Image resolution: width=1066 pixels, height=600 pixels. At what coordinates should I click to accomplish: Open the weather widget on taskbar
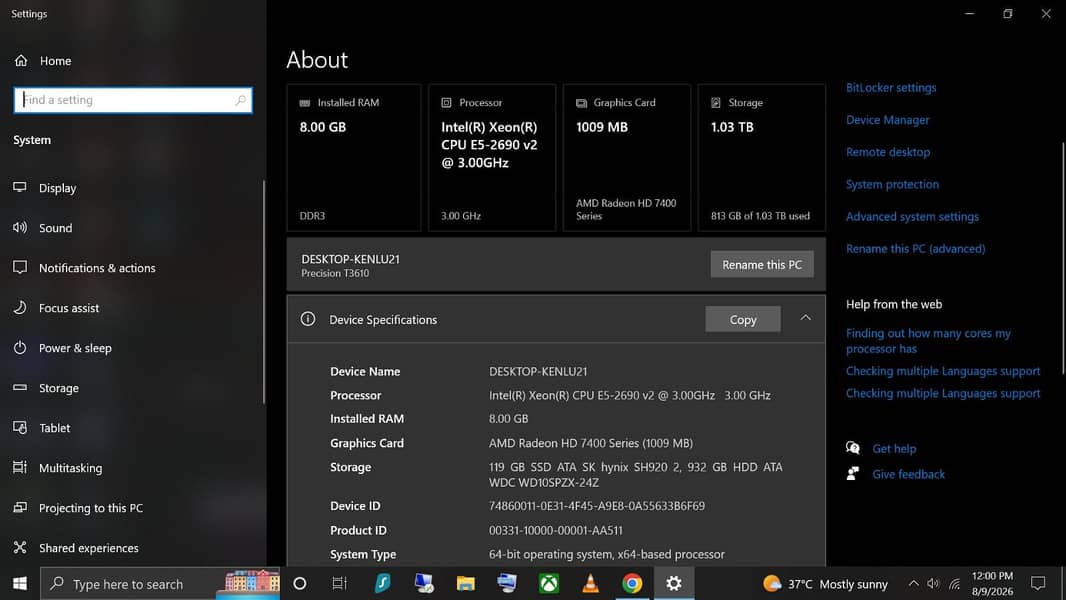[825, 584]
